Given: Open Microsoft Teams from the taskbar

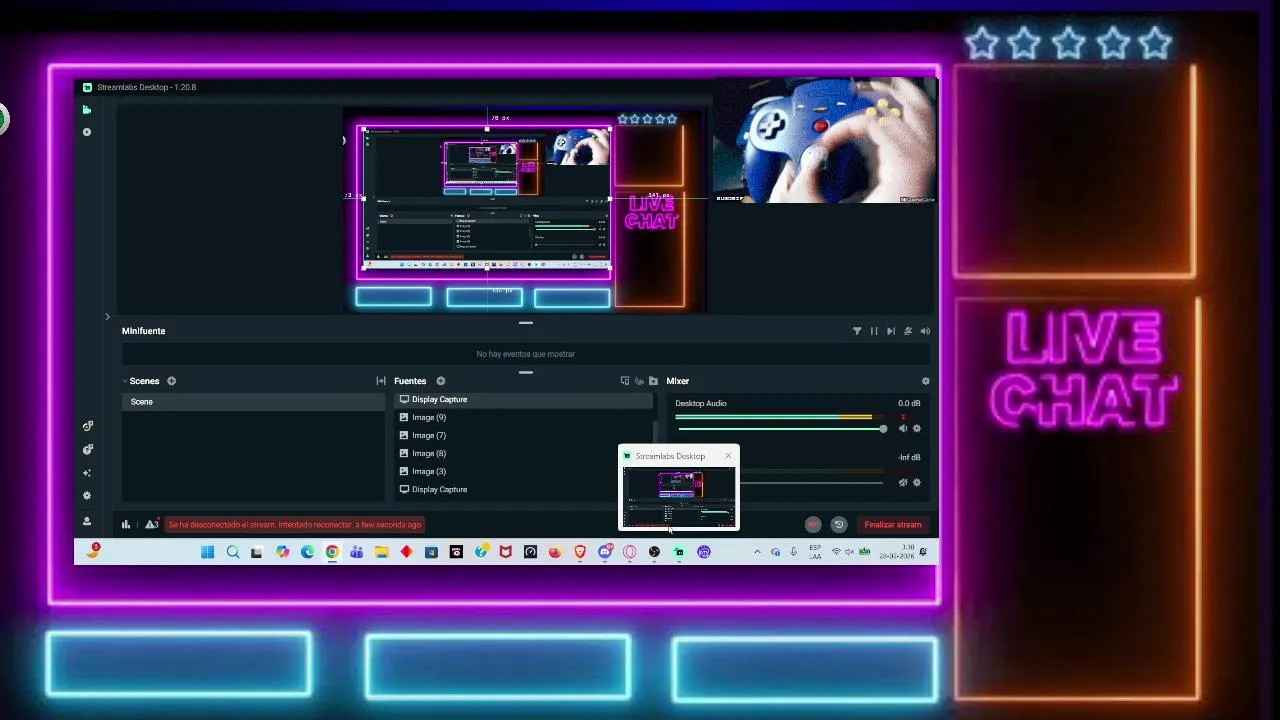Looking at the screenshot, I should pyautogui.click(x=357, y=552).
